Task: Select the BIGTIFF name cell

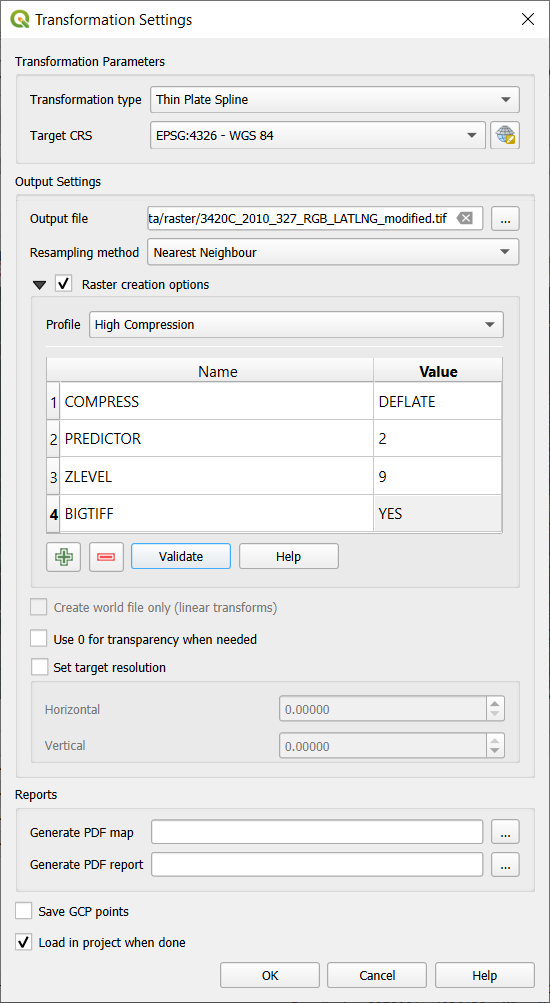Action: 217,513
